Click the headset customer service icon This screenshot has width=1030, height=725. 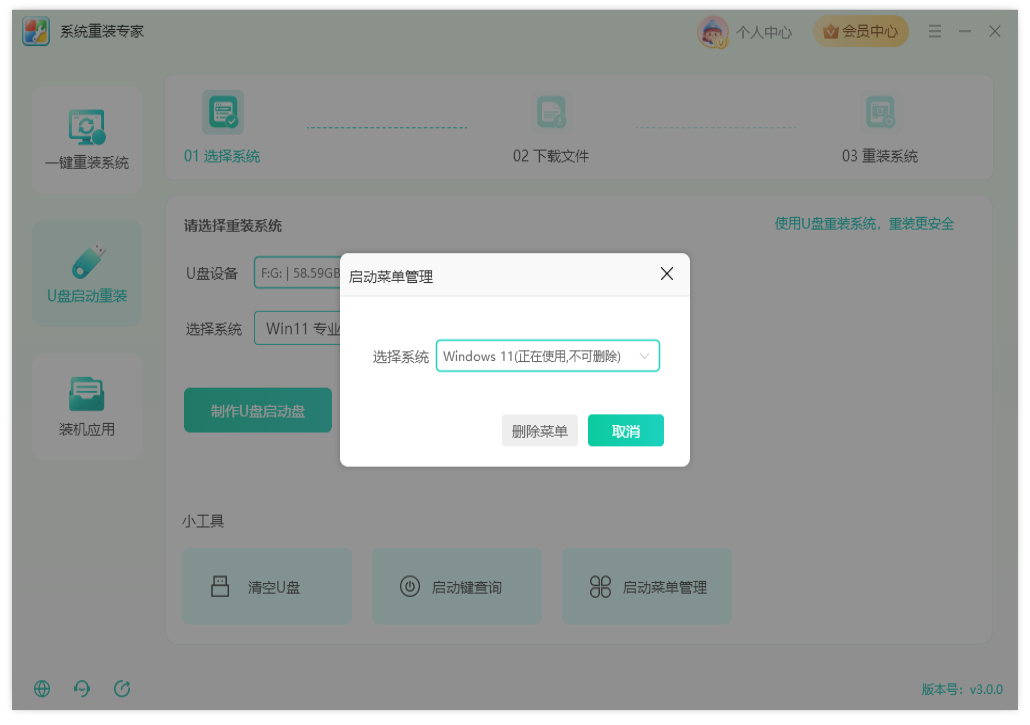click(82, 688)
